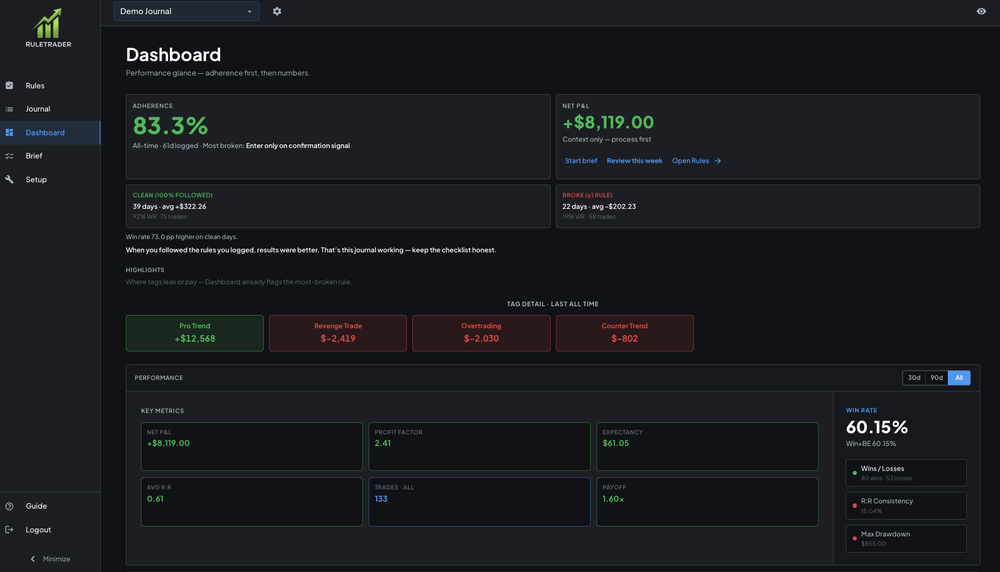Open journal settings gear icon
This screenshot has height=572, width=1000.
point(277,11)
